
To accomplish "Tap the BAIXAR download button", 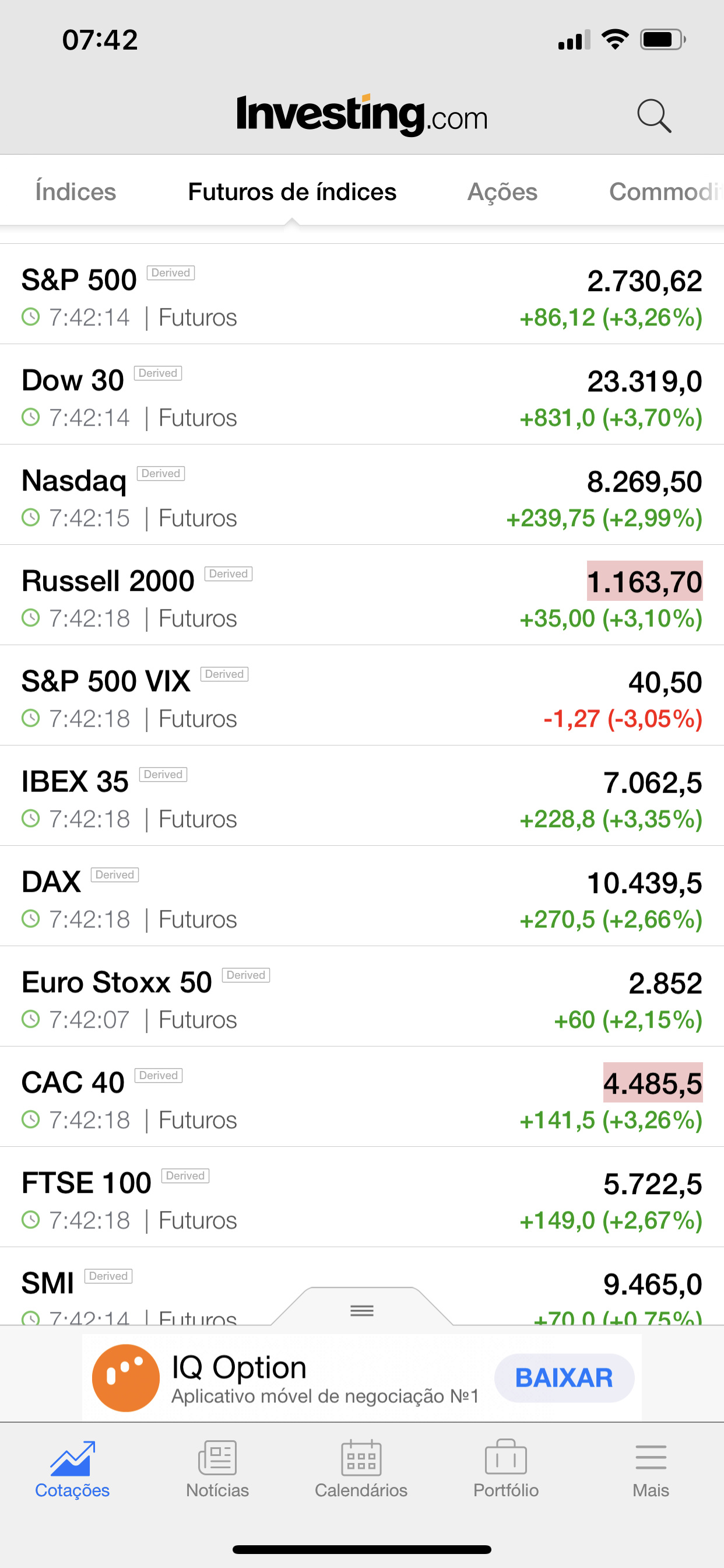I will (564, 1378).
